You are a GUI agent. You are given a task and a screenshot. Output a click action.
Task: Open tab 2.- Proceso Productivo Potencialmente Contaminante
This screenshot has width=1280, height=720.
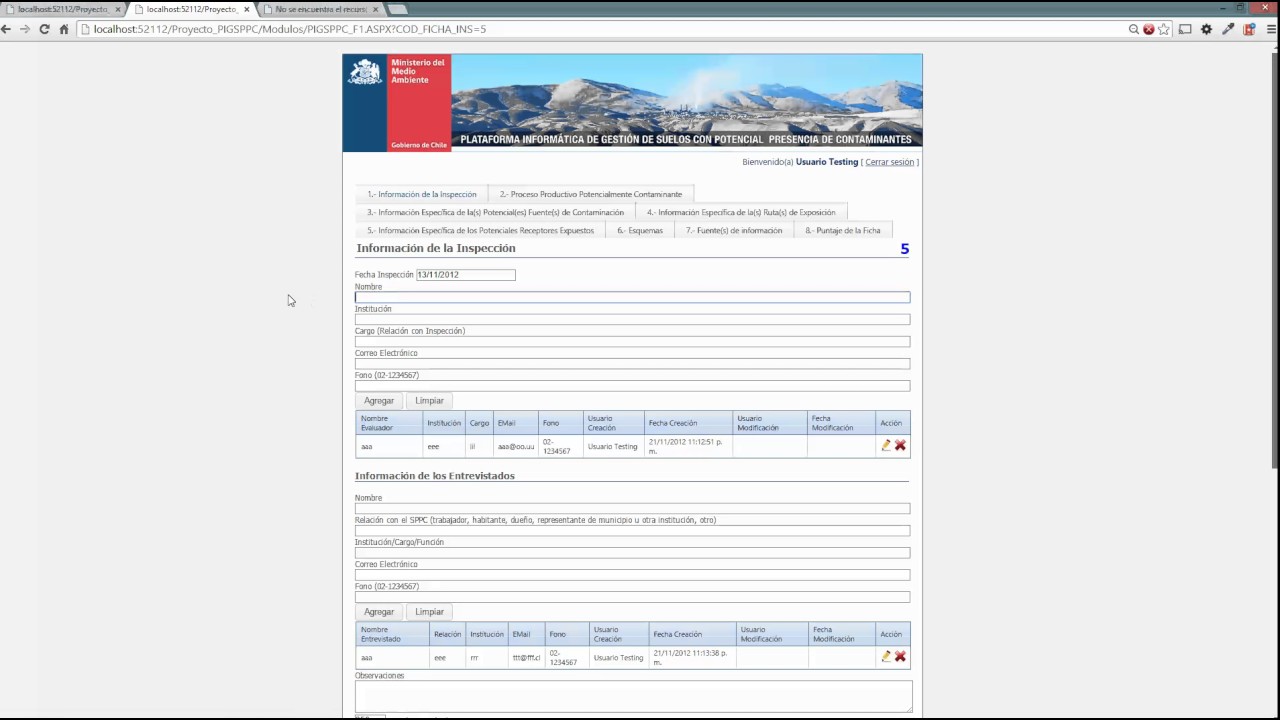click(x=590, y=194)
